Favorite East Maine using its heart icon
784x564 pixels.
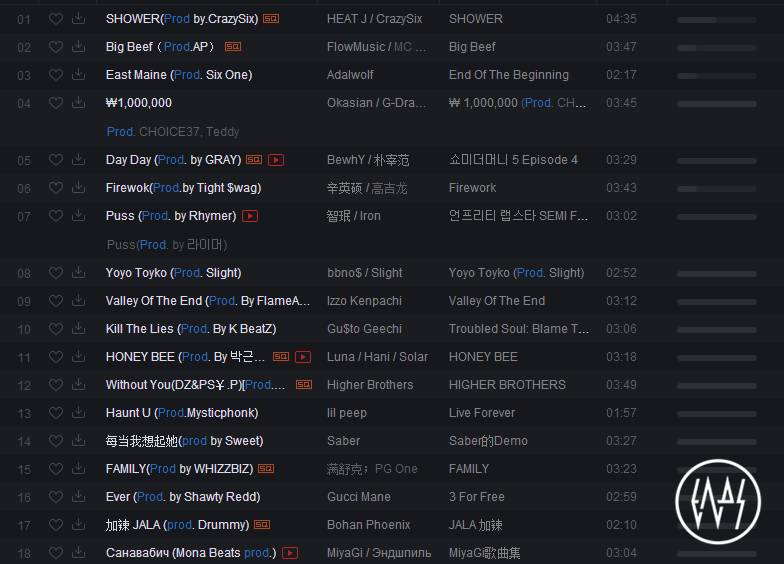click(56, 75)
